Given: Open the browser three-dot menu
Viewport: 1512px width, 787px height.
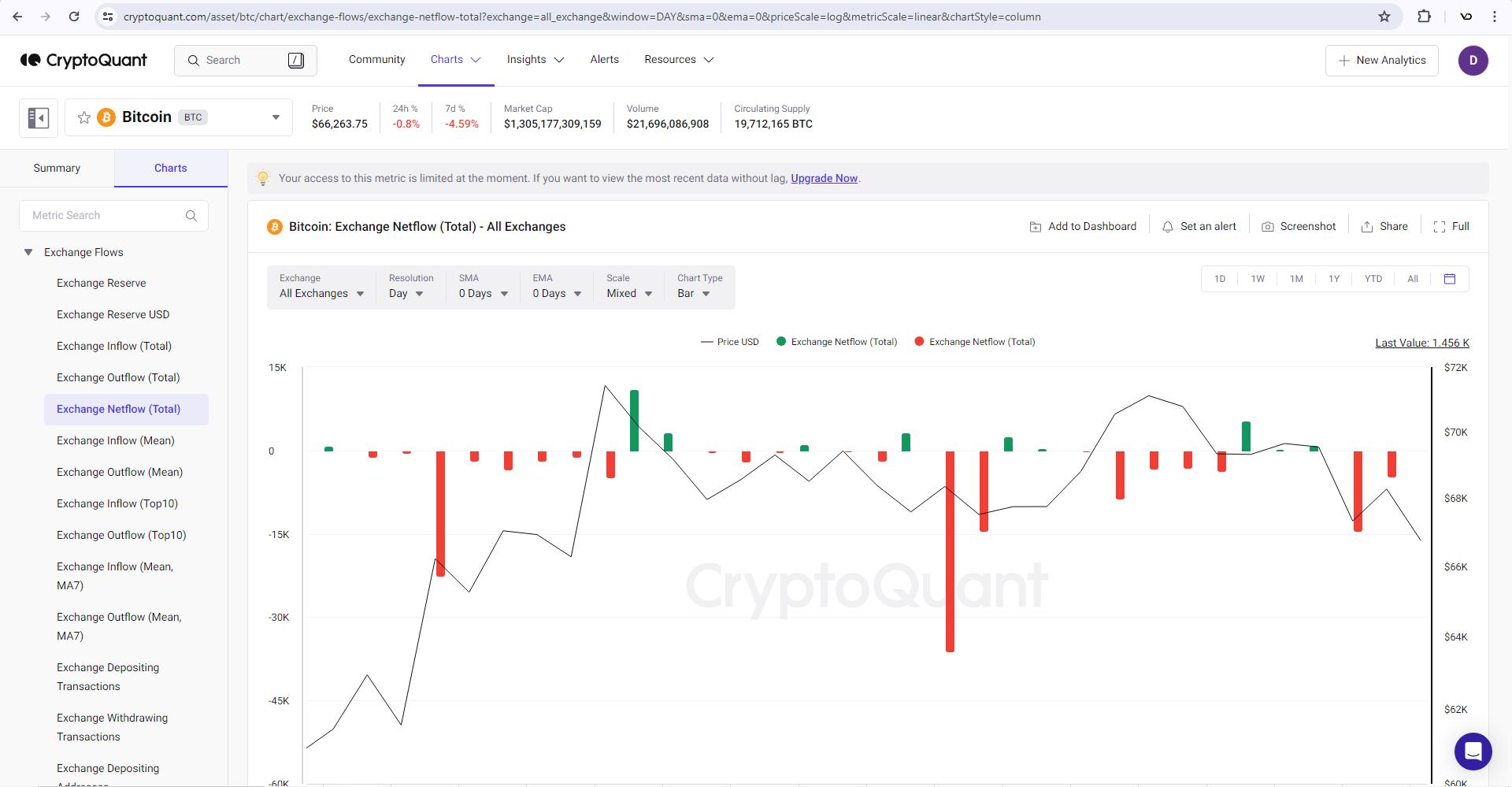Looking at the screenshot, I should click(1495, 17).
